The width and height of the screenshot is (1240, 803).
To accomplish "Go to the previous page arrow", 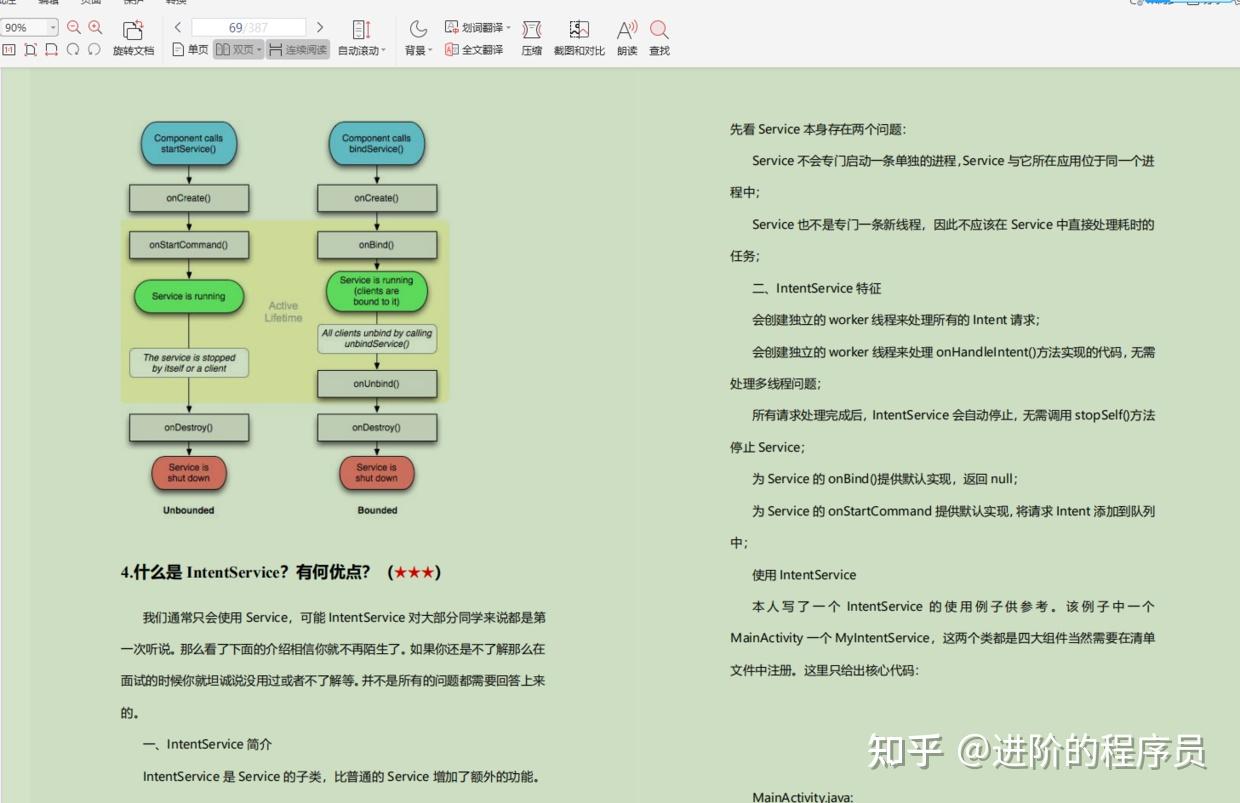I will (x=178, y=27).
